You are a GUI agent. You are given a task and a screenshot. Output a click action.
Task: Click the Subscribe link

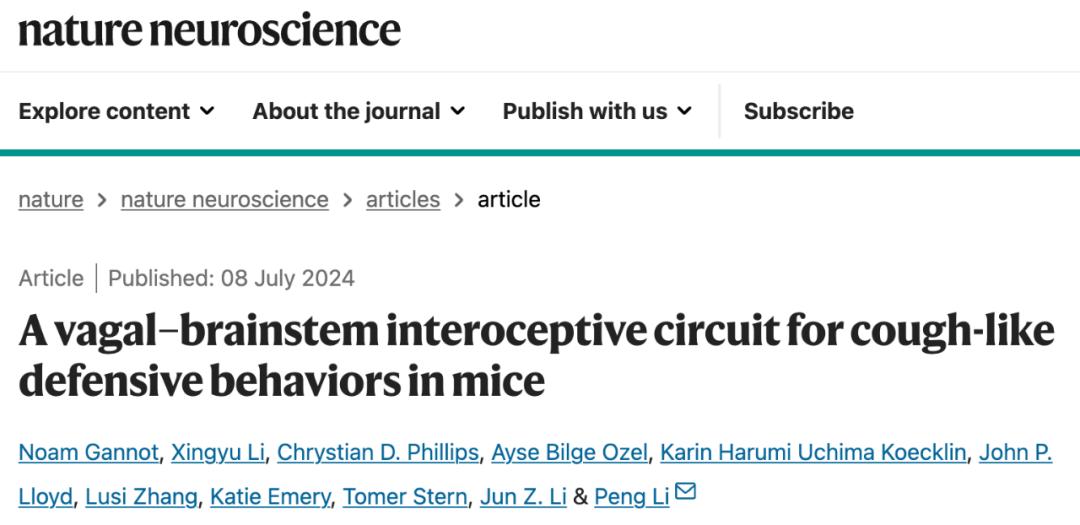tap(798, 111)
